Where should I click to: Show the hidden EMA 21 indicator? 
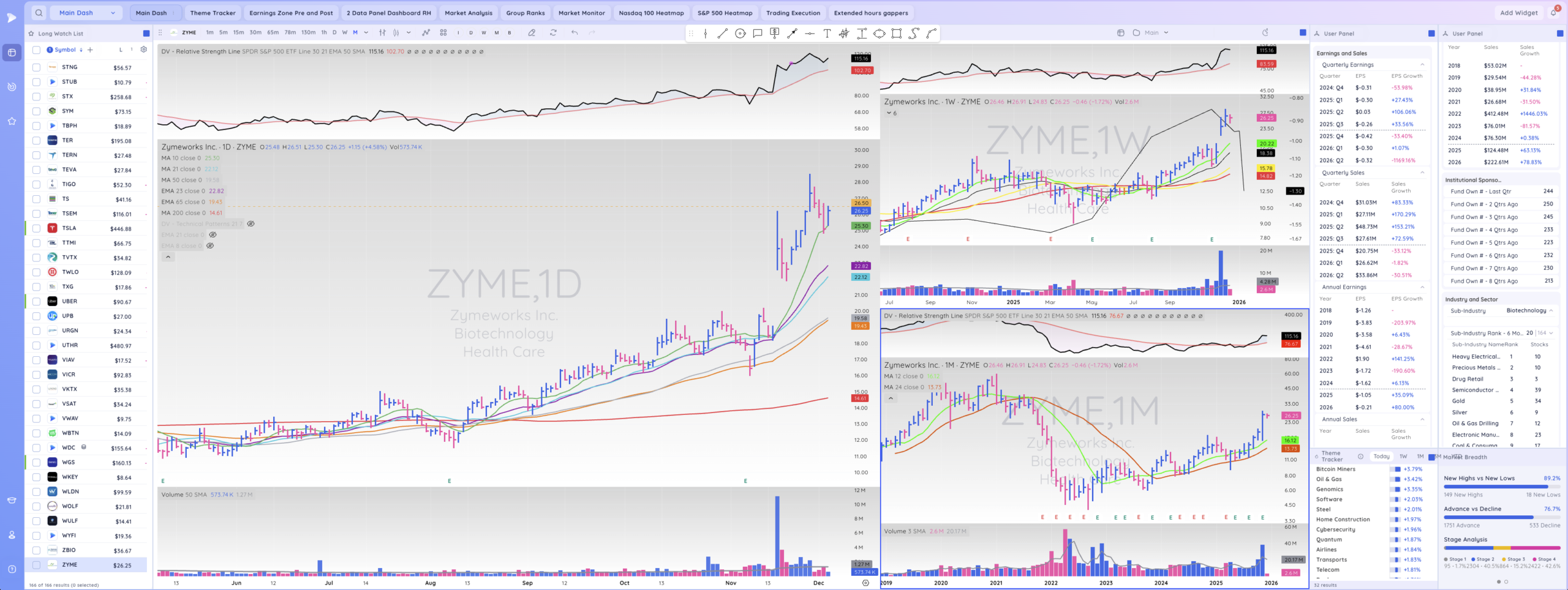[x=213, y=235]
